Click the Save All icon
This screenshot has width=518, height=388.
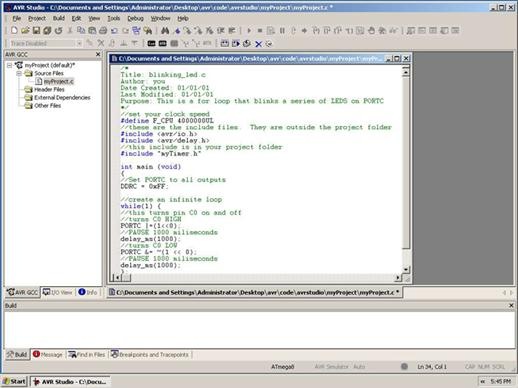pos(47,30)
